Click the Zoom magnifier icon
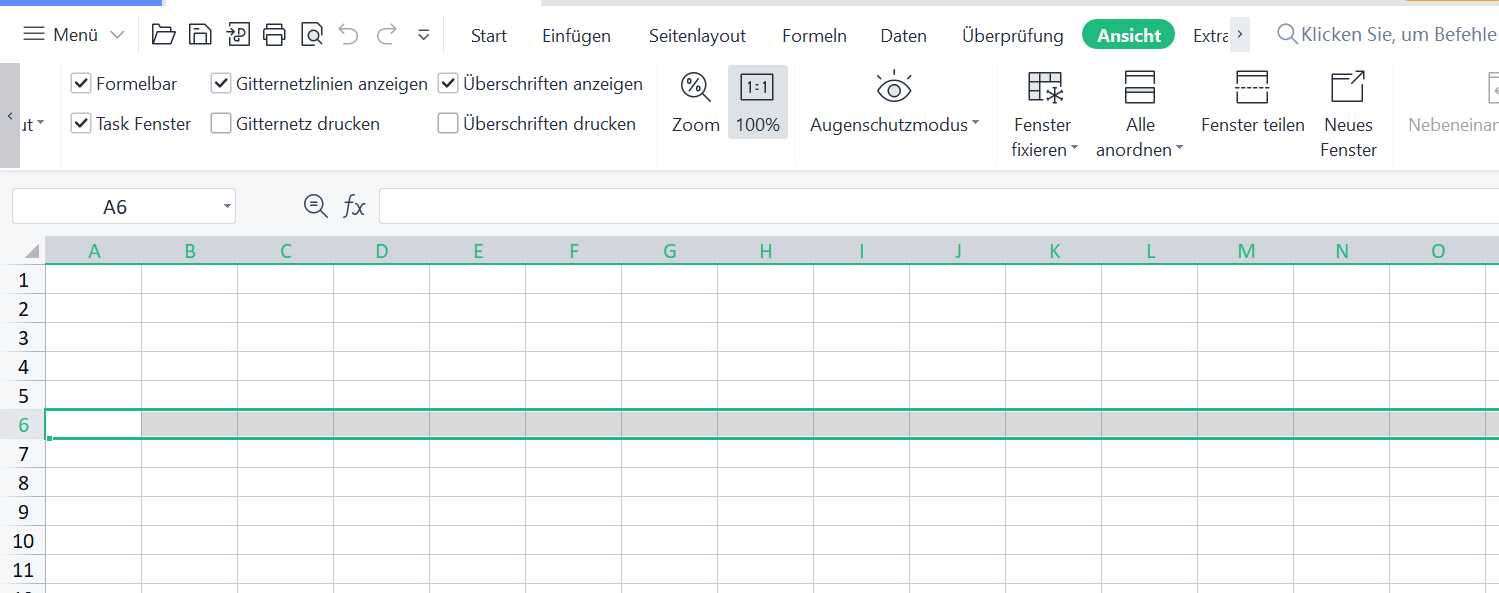 695,88
